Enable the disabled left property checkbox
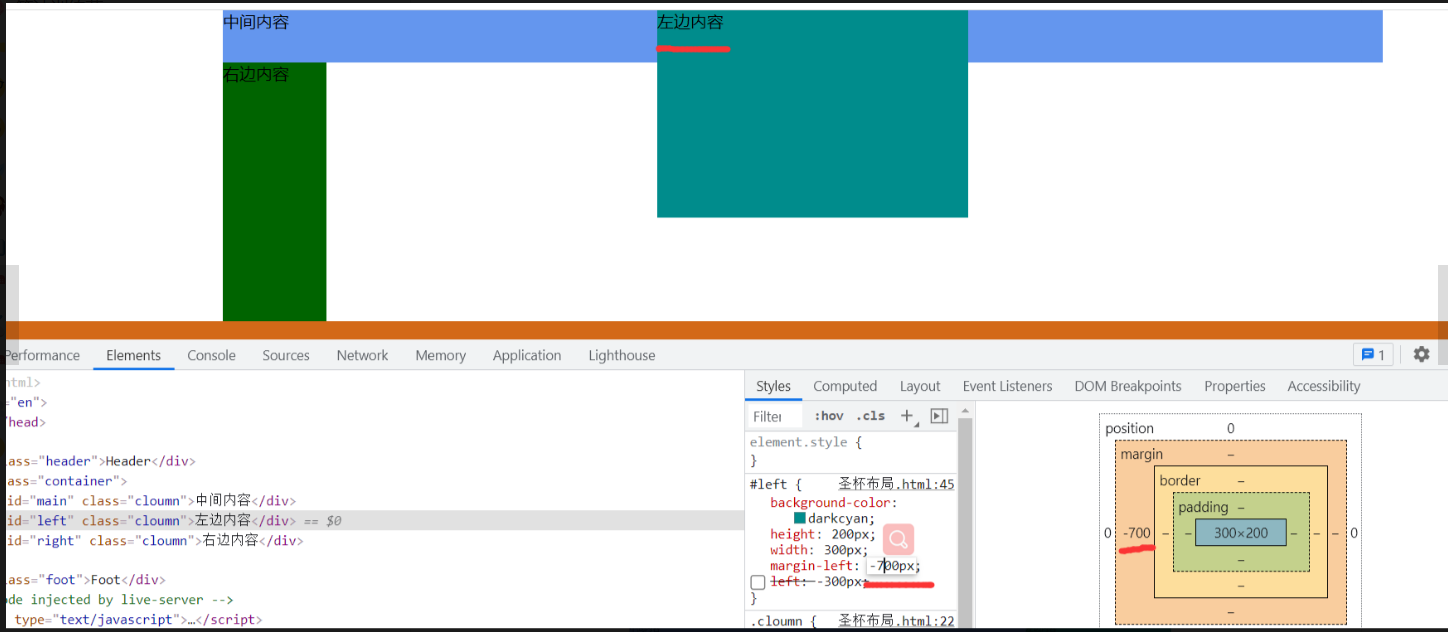1448x632 pixels. click(x=758, y=582)
